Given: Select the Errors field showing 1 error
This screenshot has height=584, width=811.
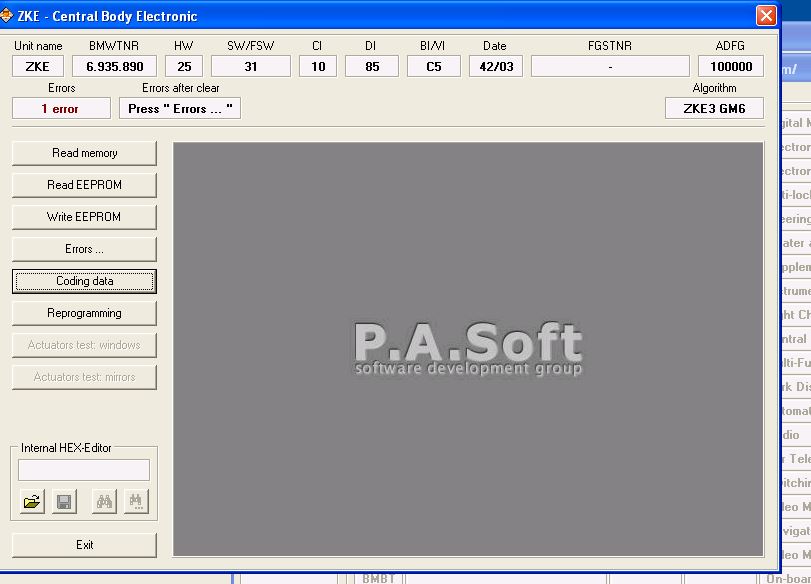Looking at the screenshot, I should coord(60,108).
